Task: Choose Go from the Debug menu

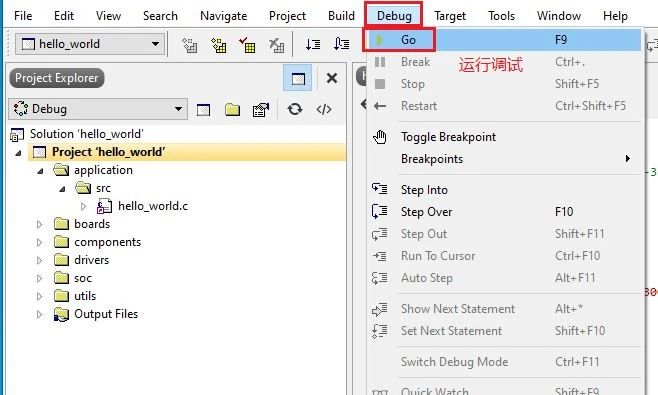Action: tap(504, 40)
